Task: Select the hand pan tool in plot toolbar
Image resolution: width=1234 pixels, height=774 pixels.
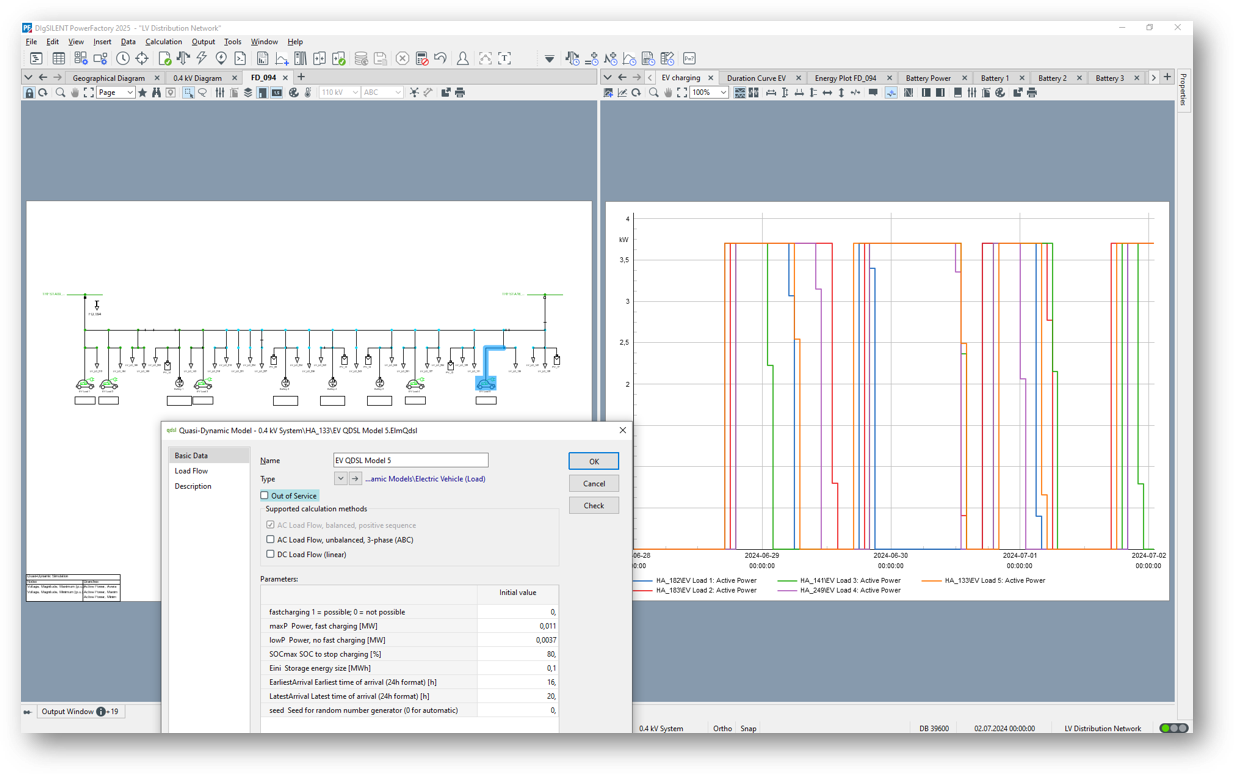Action: (668, 93)
